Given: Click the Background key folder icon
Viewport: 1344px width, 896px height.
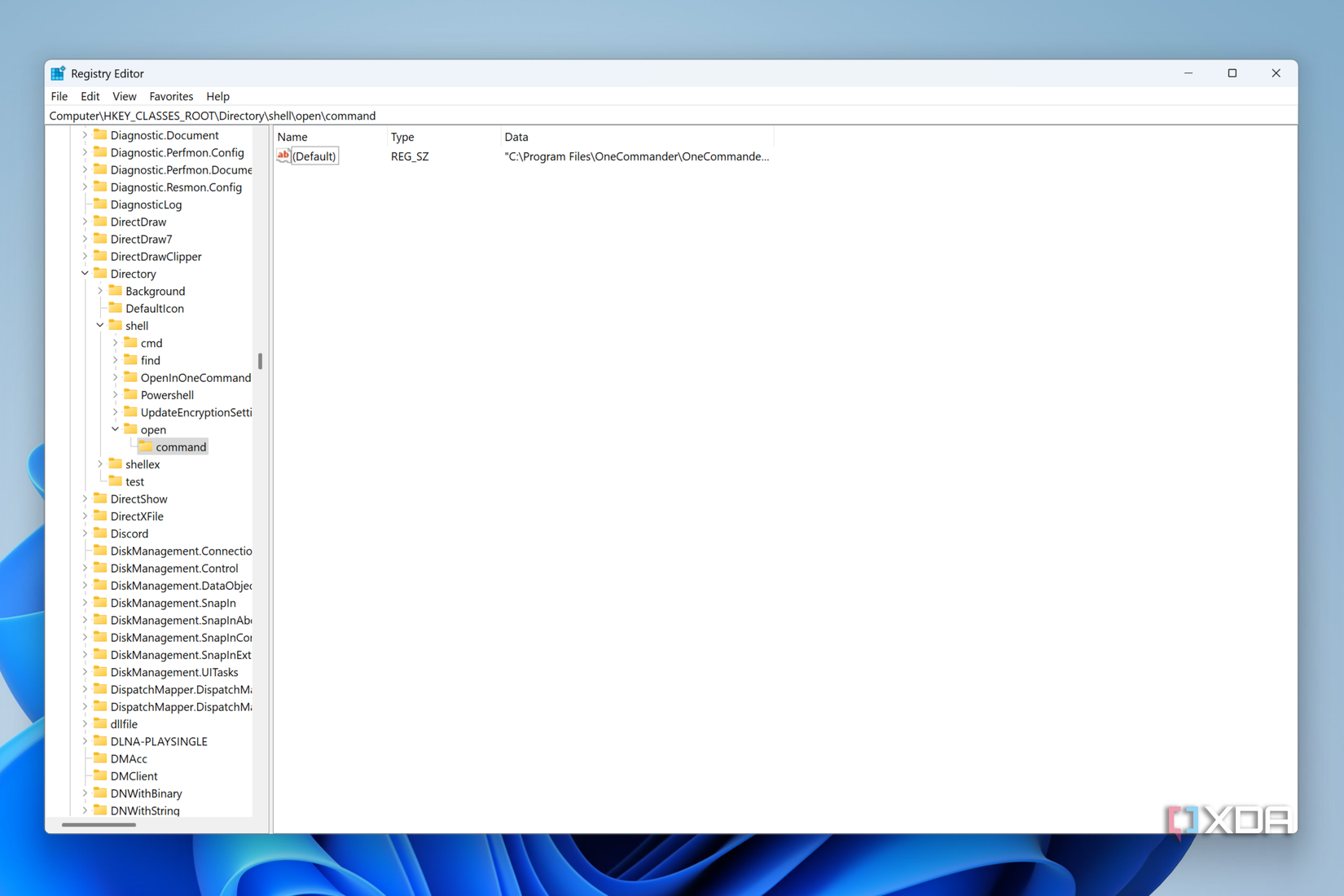Looking at the screenshot, I should pos(115,291).
